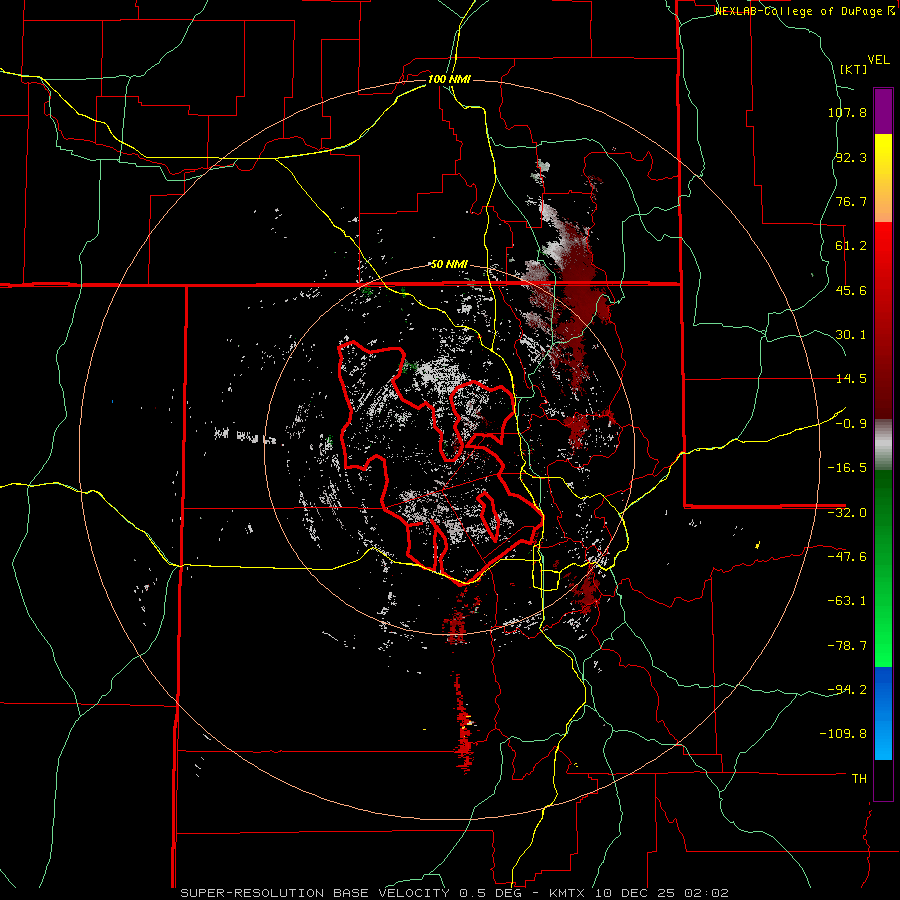Click the 61.2 velocity scale label
This screenshot has width=900, height=900.
coord(851,246)
